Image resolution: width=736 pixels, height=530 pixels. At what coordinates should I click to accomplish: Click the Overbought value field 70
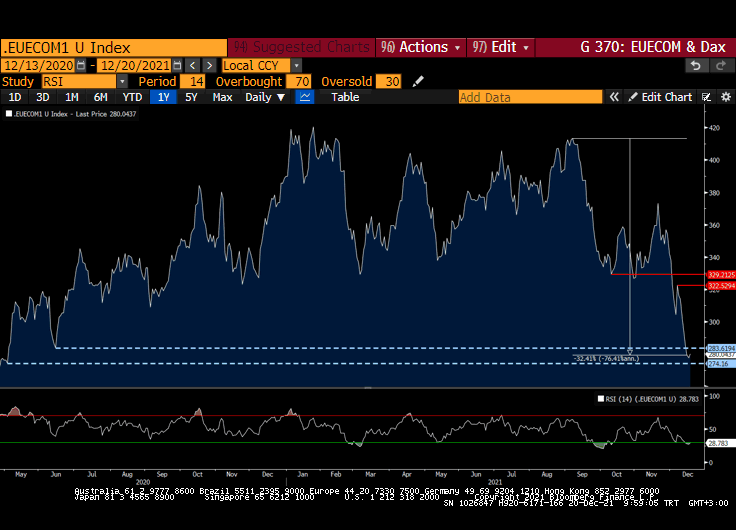coord(299,82)
